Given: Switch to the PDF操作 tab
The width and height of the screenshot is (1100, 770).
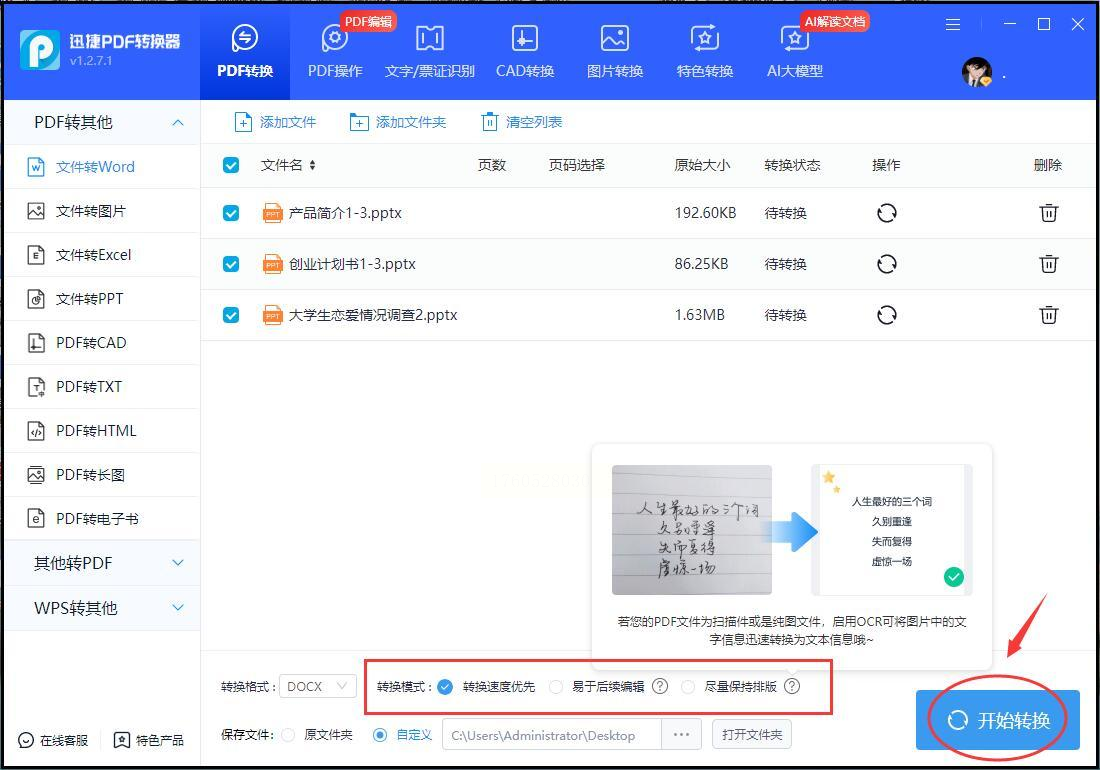Looking at the screenshot, I should pyautogui.click(x=335, y=50).
